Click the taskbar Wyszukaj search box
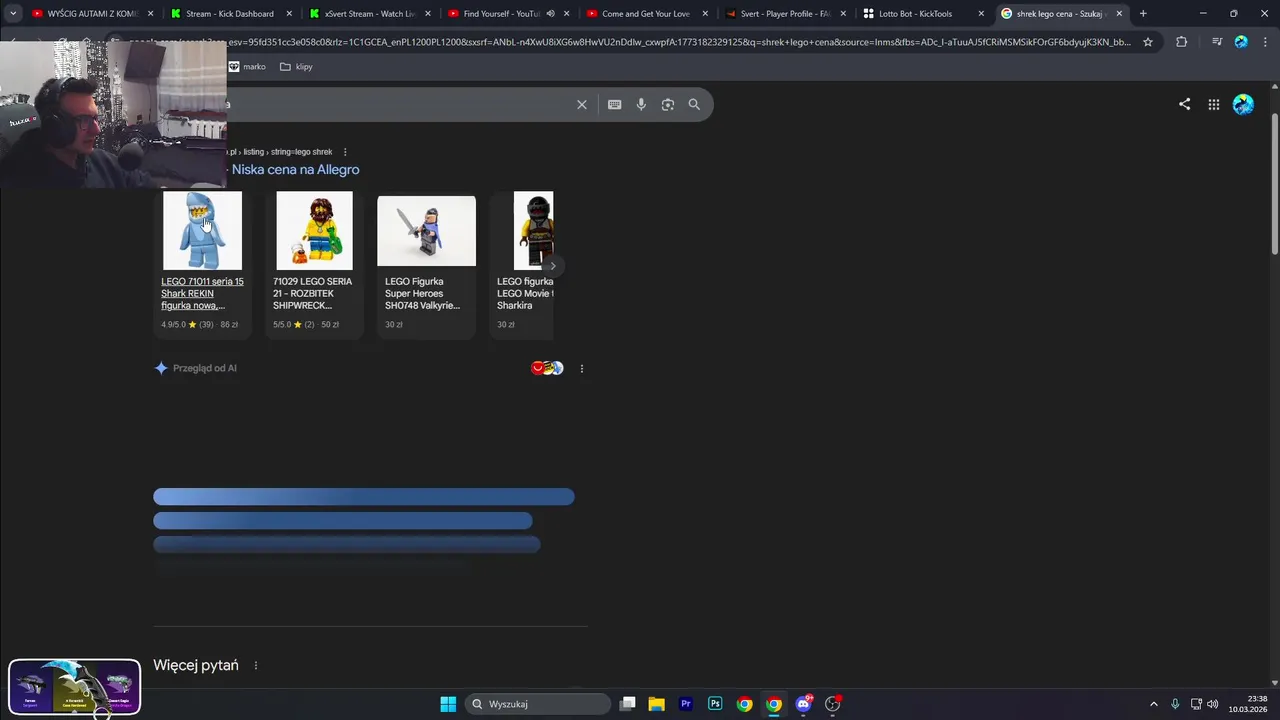The image size is (1280, 720). coord(539,704)
